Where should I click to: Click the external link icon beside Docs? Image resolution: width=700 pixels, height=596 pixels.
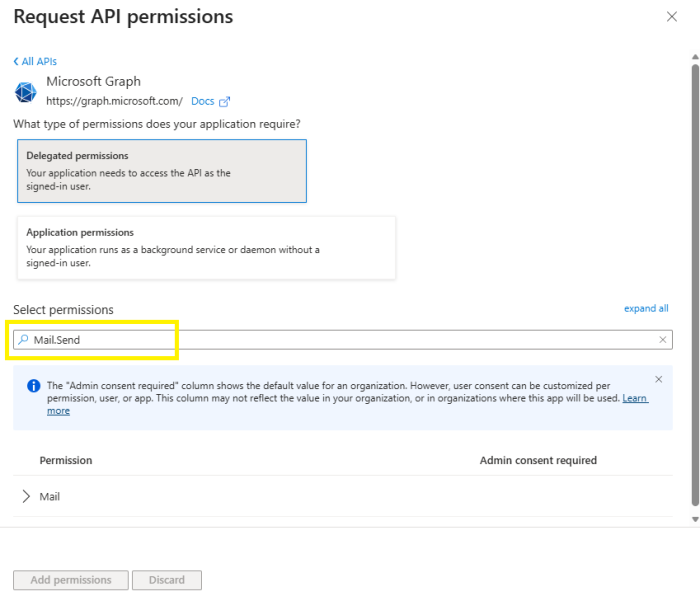(225, 101)
